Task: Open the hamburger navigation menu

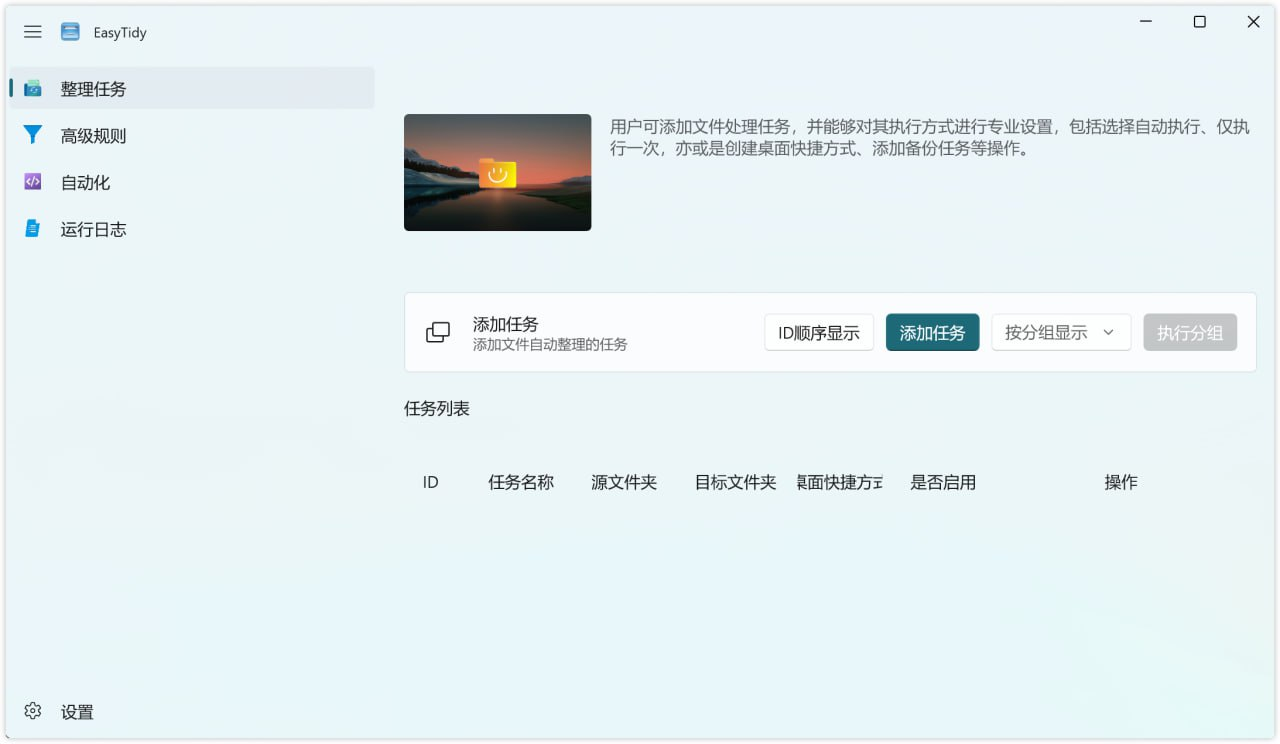Action: [33, 32]
